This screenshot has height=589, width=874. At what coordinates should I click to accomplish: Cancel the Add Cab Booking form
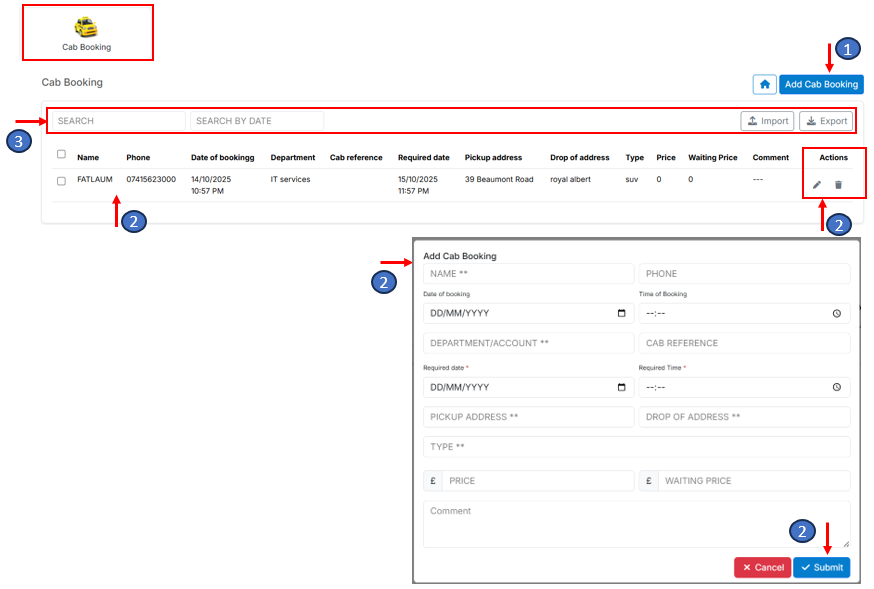(x=762, y=567)
